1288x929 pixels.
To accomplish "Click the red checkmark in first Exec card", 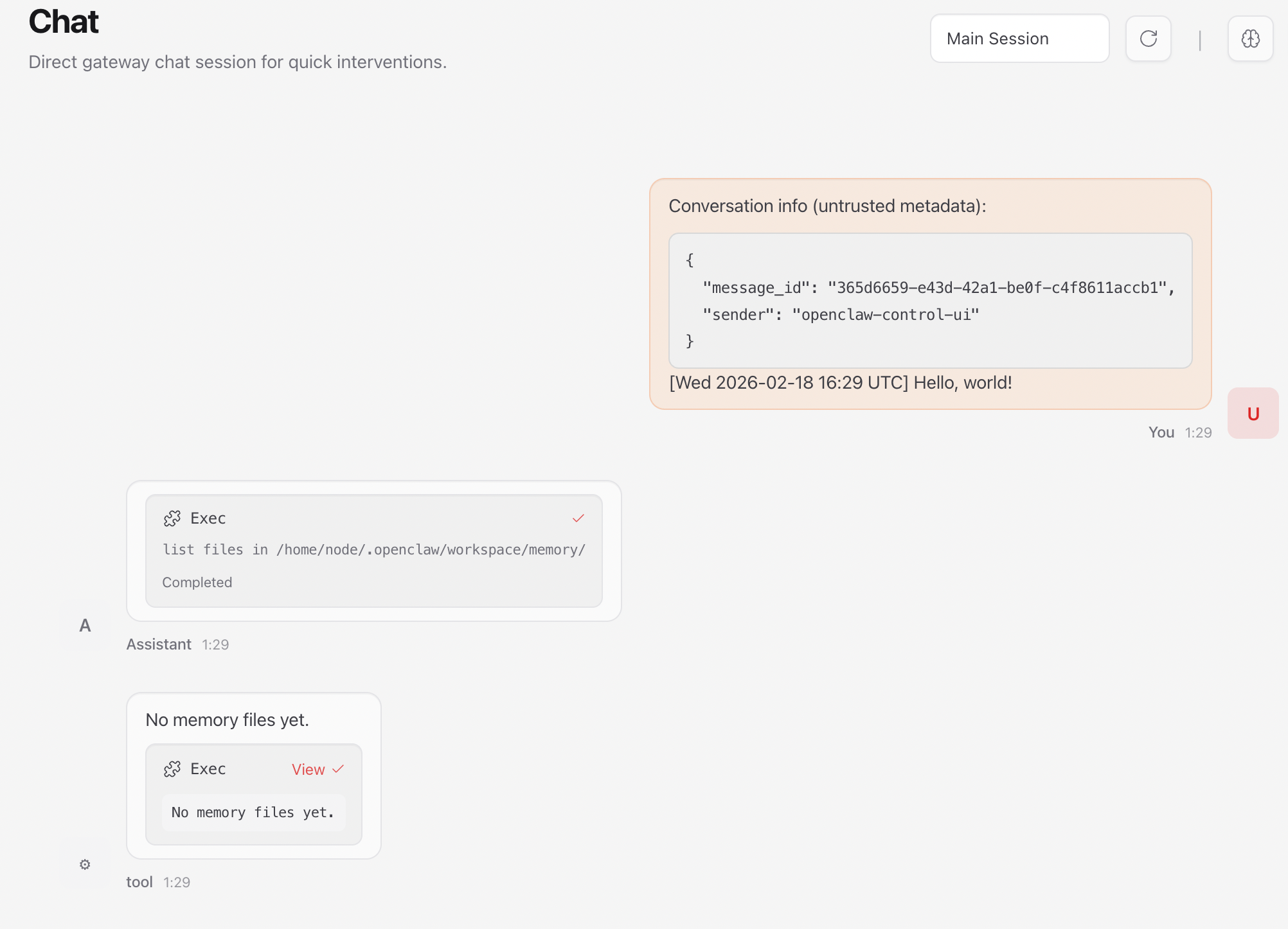I will [578, 518].
